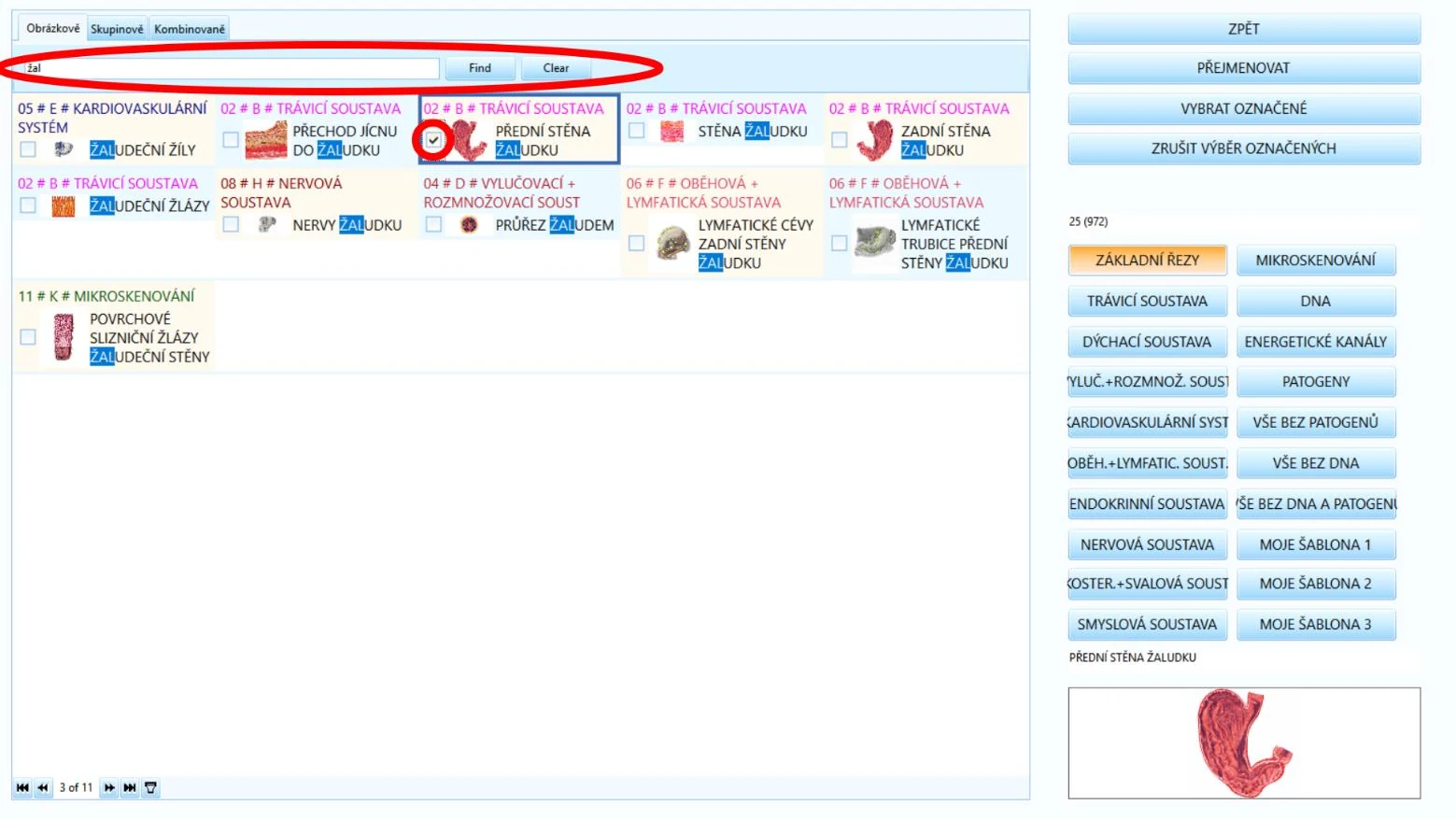This screenshot has width=1456, height=819.
Task: Switch to the Skupinové tab
Action: pos(117,29)
